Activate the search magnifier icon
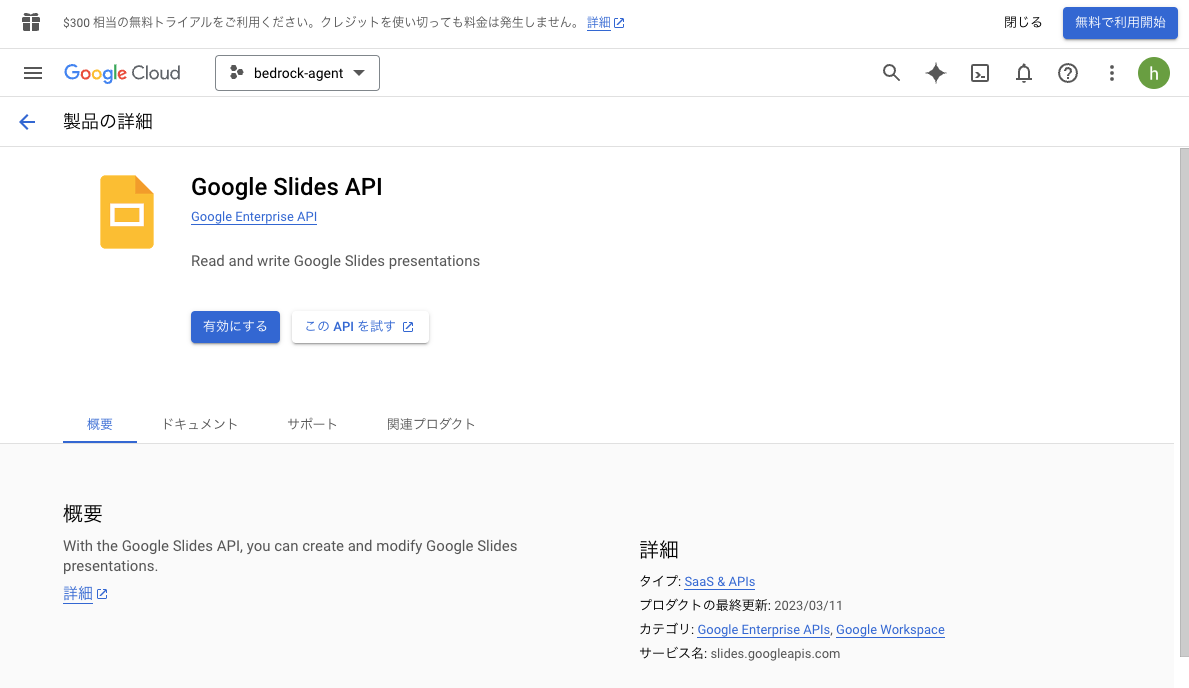Screen dimensions: 1189x688 pyautogui.click(x=891, y=72)
